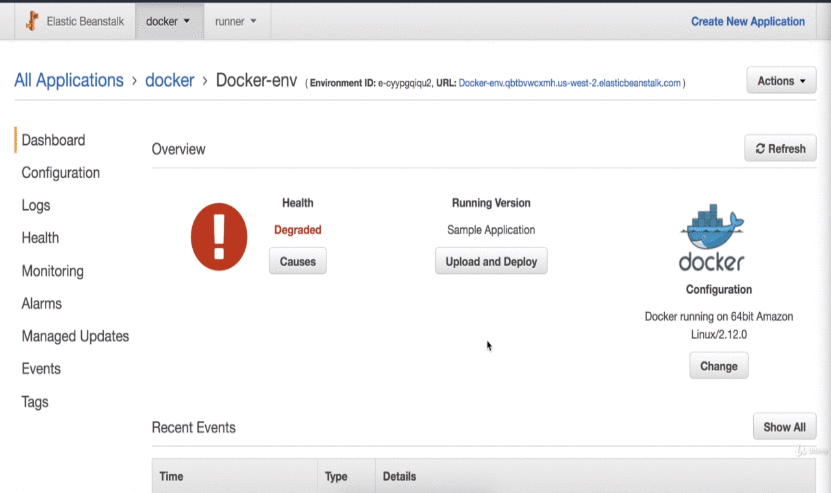831x493 pixels.
Task: Click the Docker-env environment name
Action: pos(256,80)
